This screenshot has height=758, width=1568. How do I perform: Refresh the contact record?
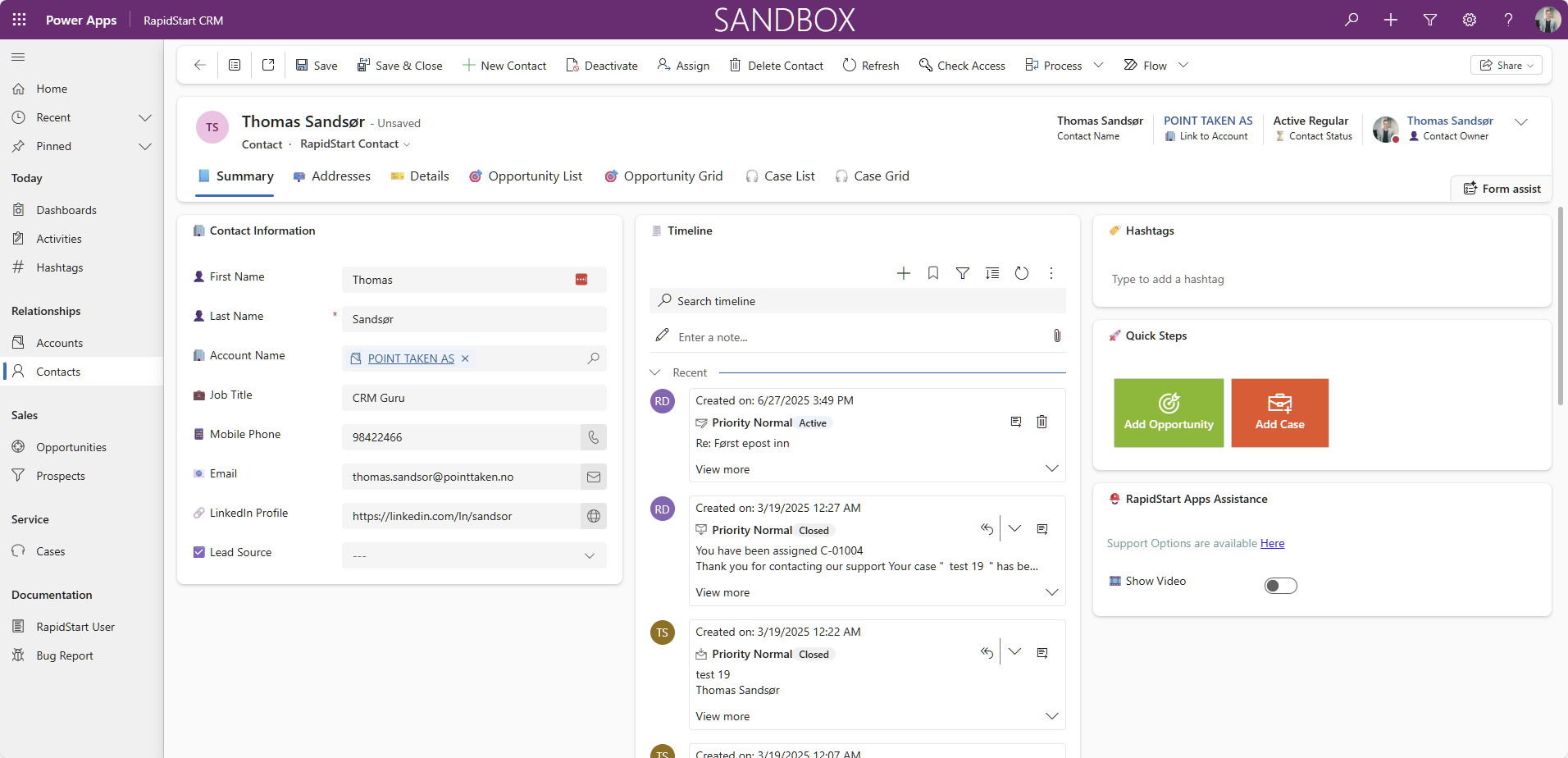(x=871, y=66)
